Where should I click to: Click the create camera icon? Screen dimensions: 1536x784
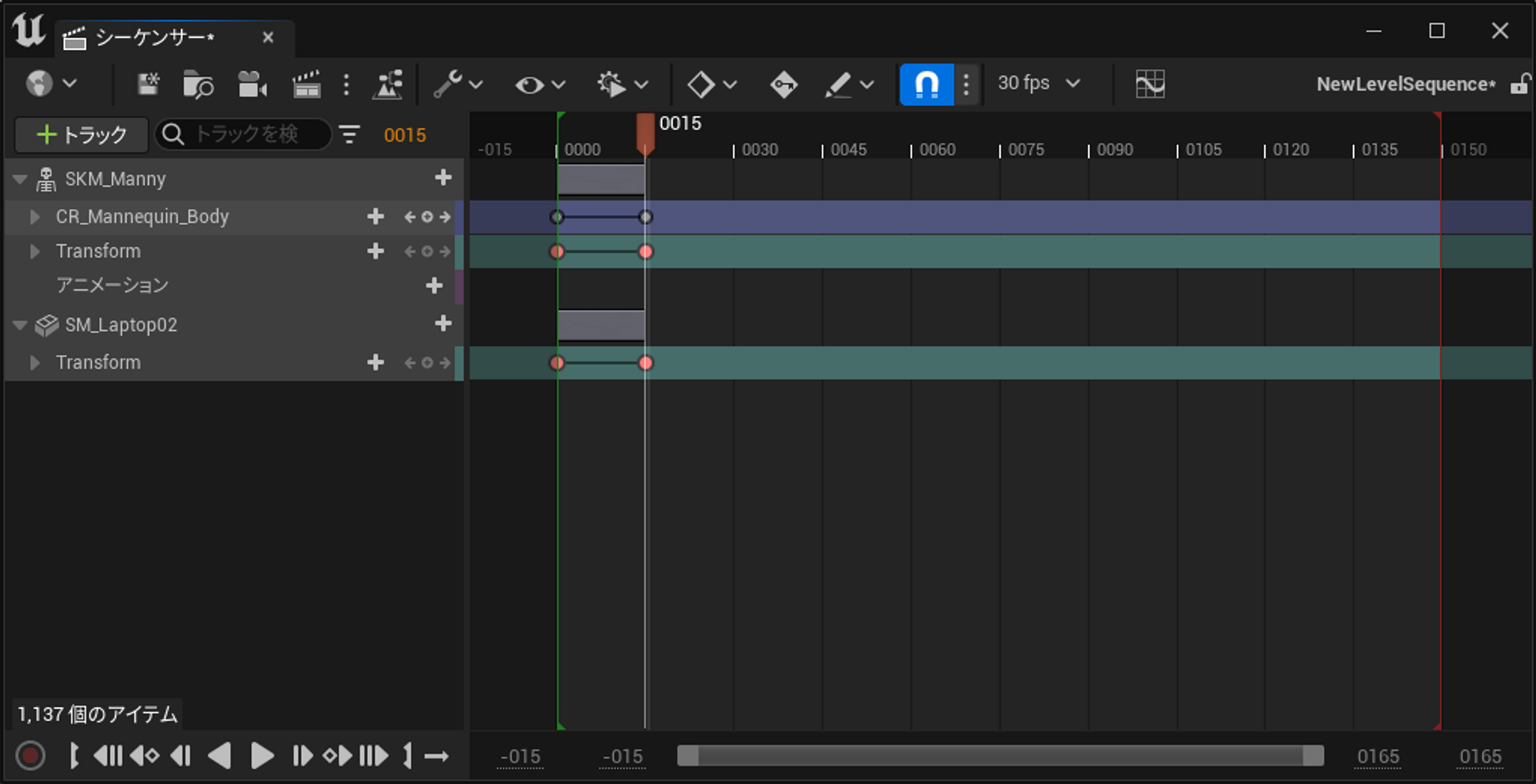coord(252,84)
